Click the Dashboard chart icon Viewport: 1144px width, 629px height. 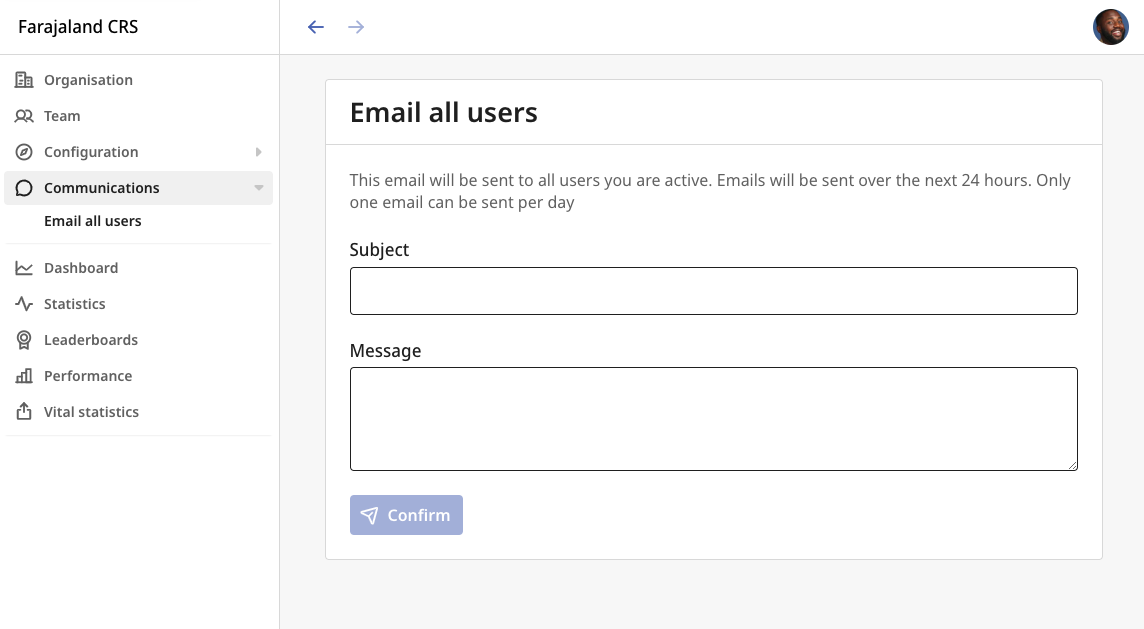pos(24,268)
